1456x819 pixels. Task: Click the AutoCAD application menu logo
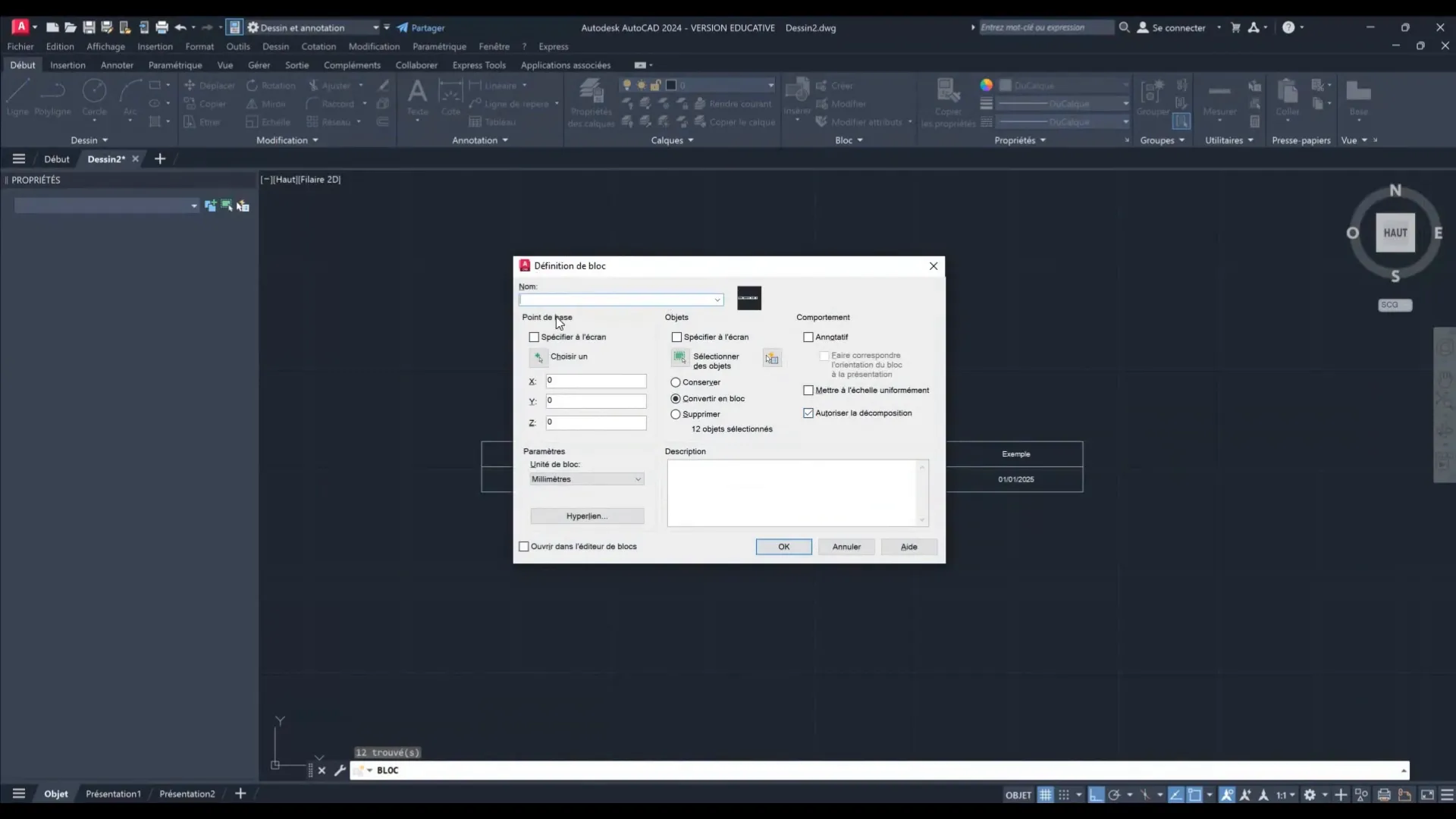tap(20, 27)
